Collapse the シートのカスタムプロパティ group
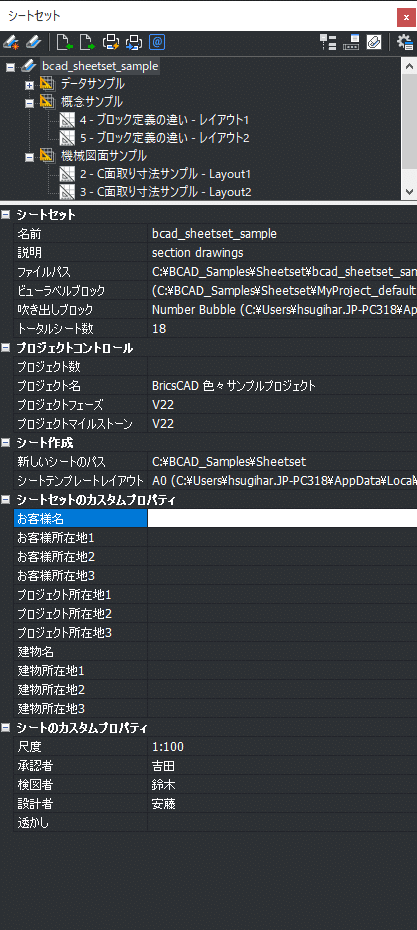Screen dimensions: 417x930 [x=6, y=727]
